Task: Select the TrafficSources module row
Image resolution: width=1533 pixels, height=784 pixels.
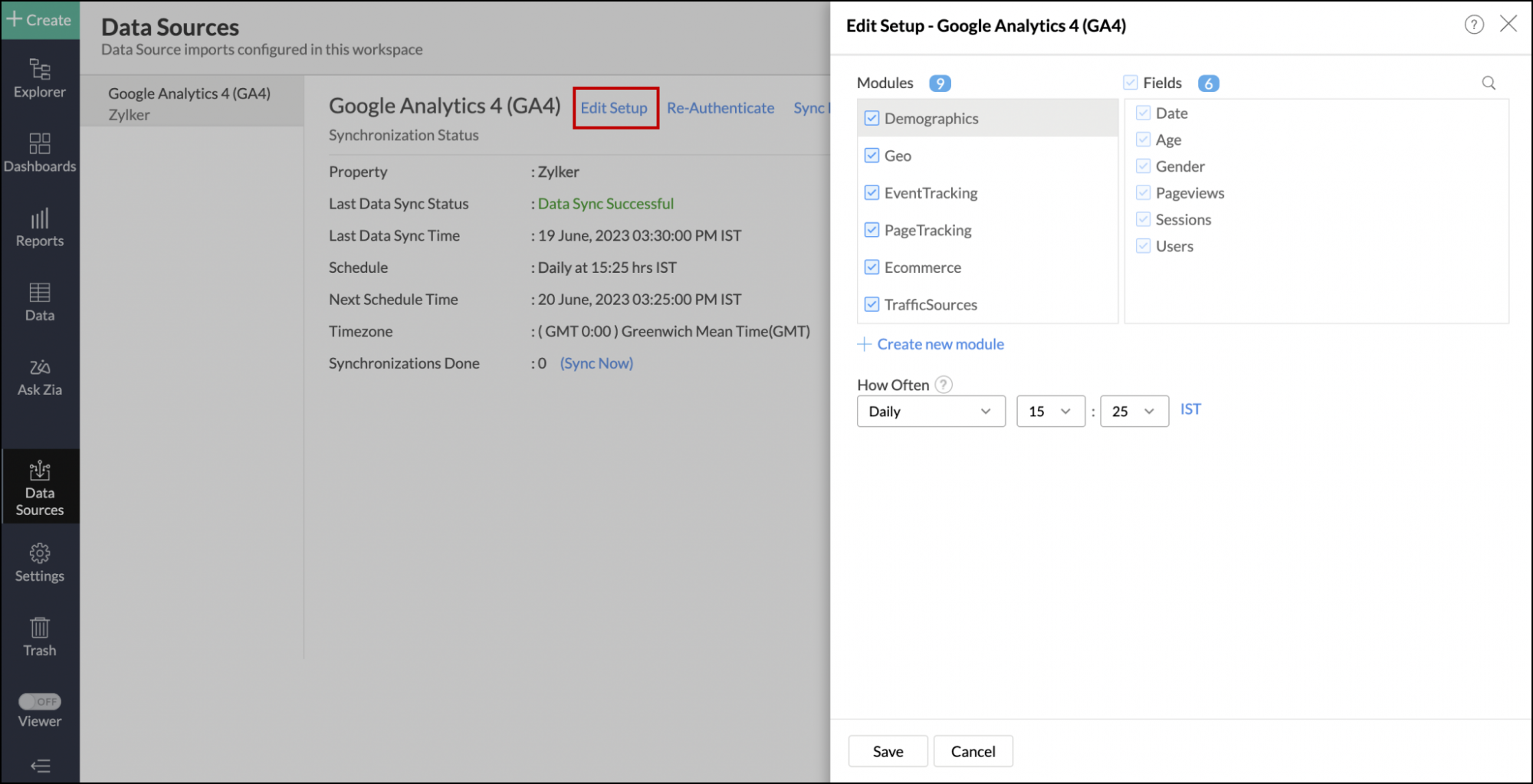Action: pos(931,305)
